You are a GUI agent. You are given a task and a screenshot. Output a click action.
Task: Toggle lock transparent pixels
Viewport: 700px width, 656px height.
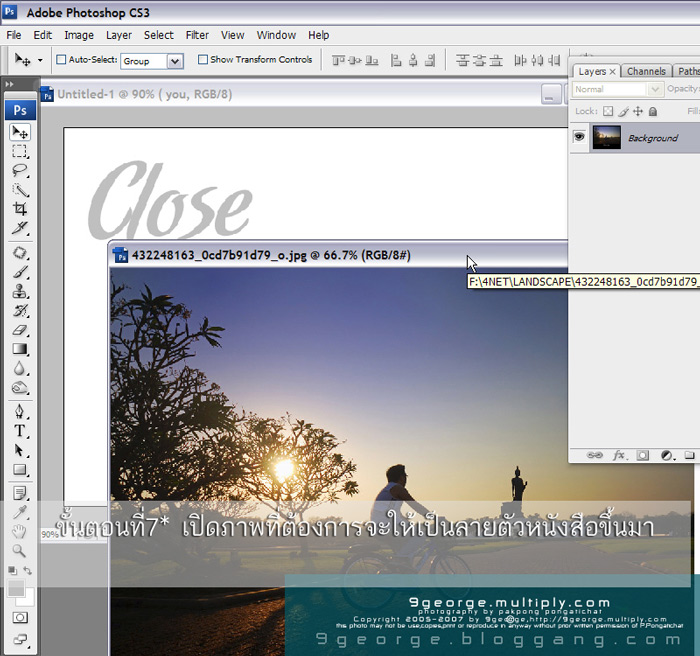[x=608, y=111]
